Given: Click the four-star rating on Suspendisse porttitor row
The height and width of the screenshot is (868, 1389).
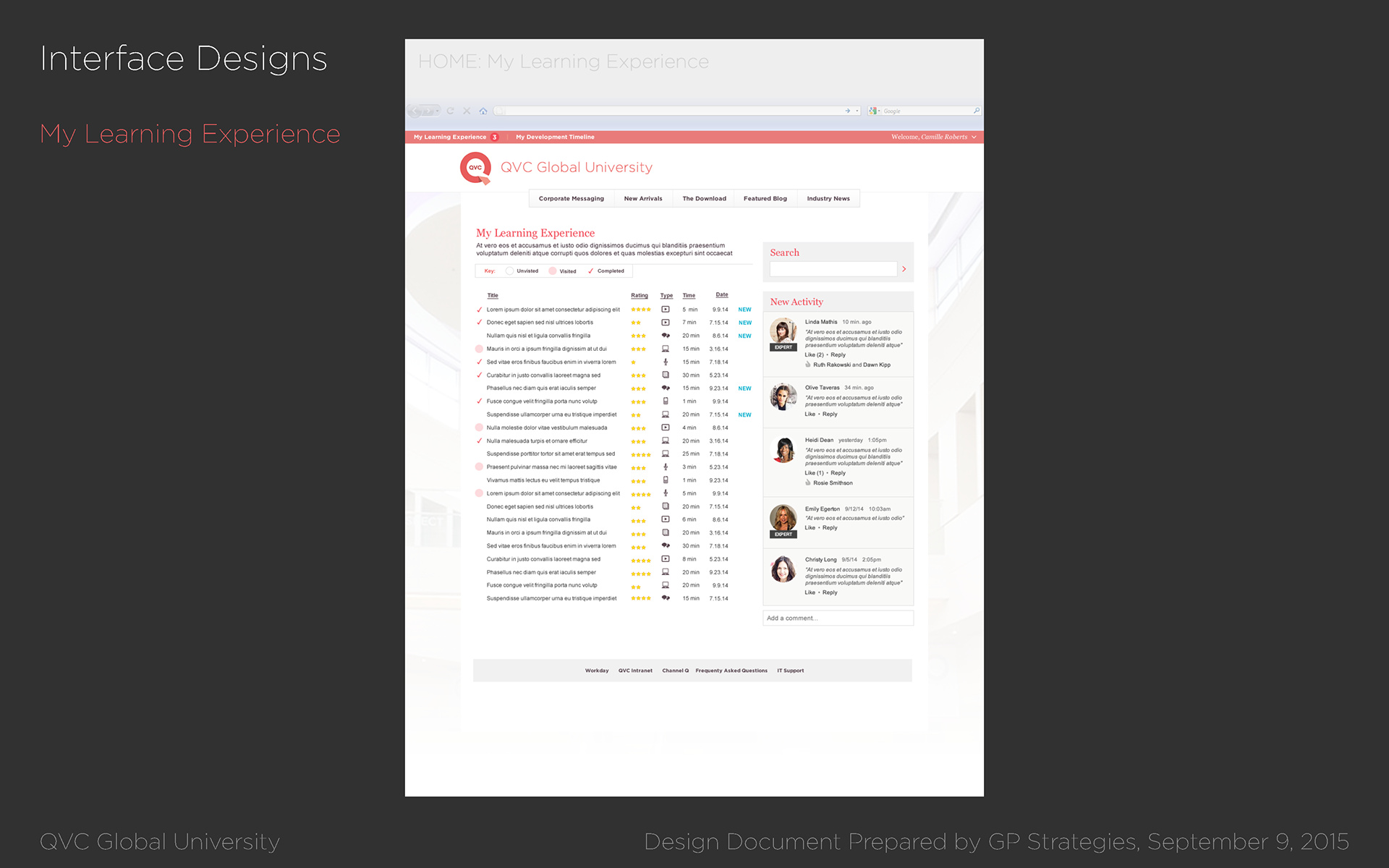Looking at the screenshot, I should click(x=641, y=455).
